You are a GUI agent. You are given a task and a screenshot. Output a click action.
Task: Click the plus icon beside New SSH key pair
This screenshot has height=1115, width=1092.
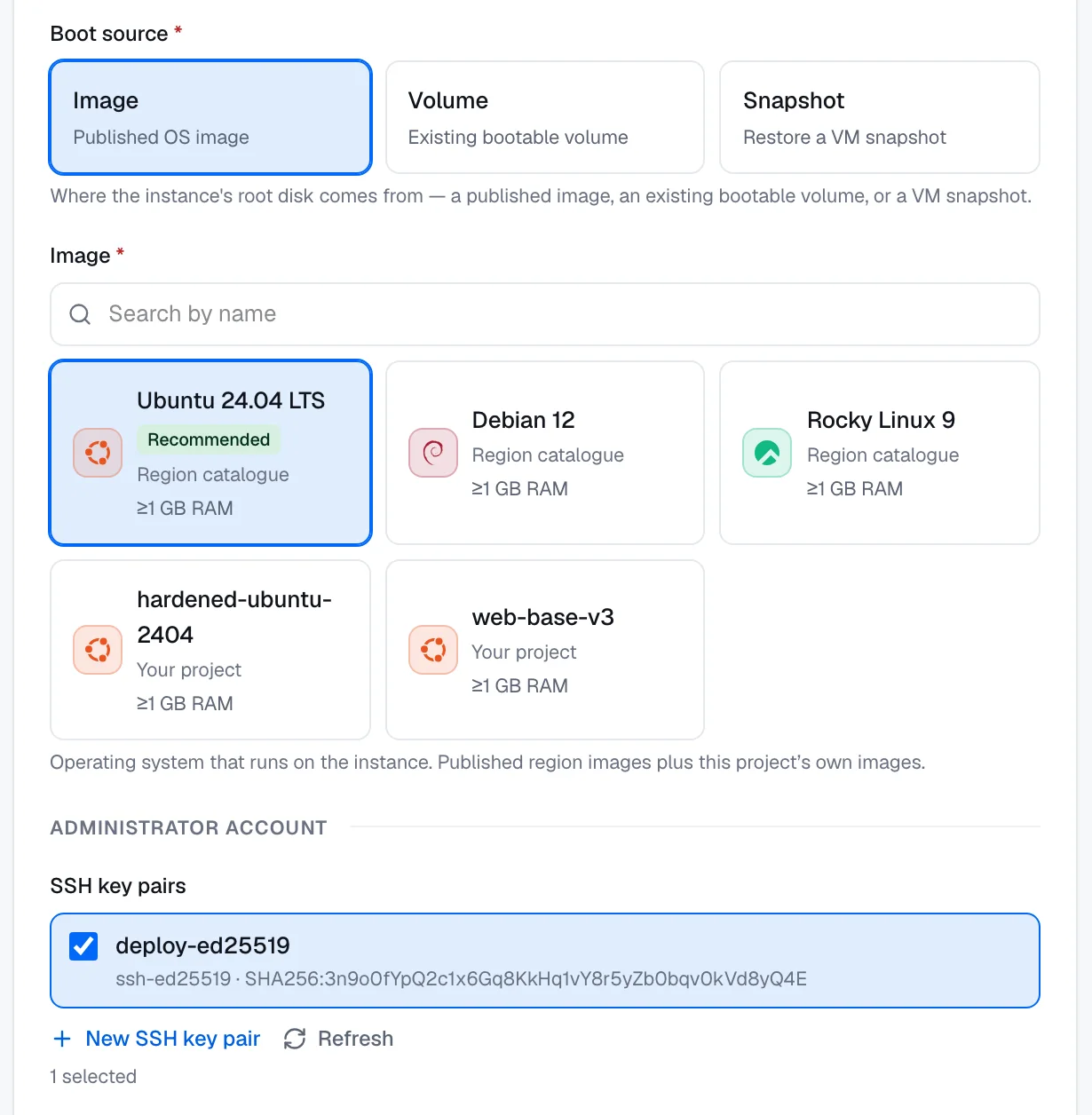[62, 1039]
